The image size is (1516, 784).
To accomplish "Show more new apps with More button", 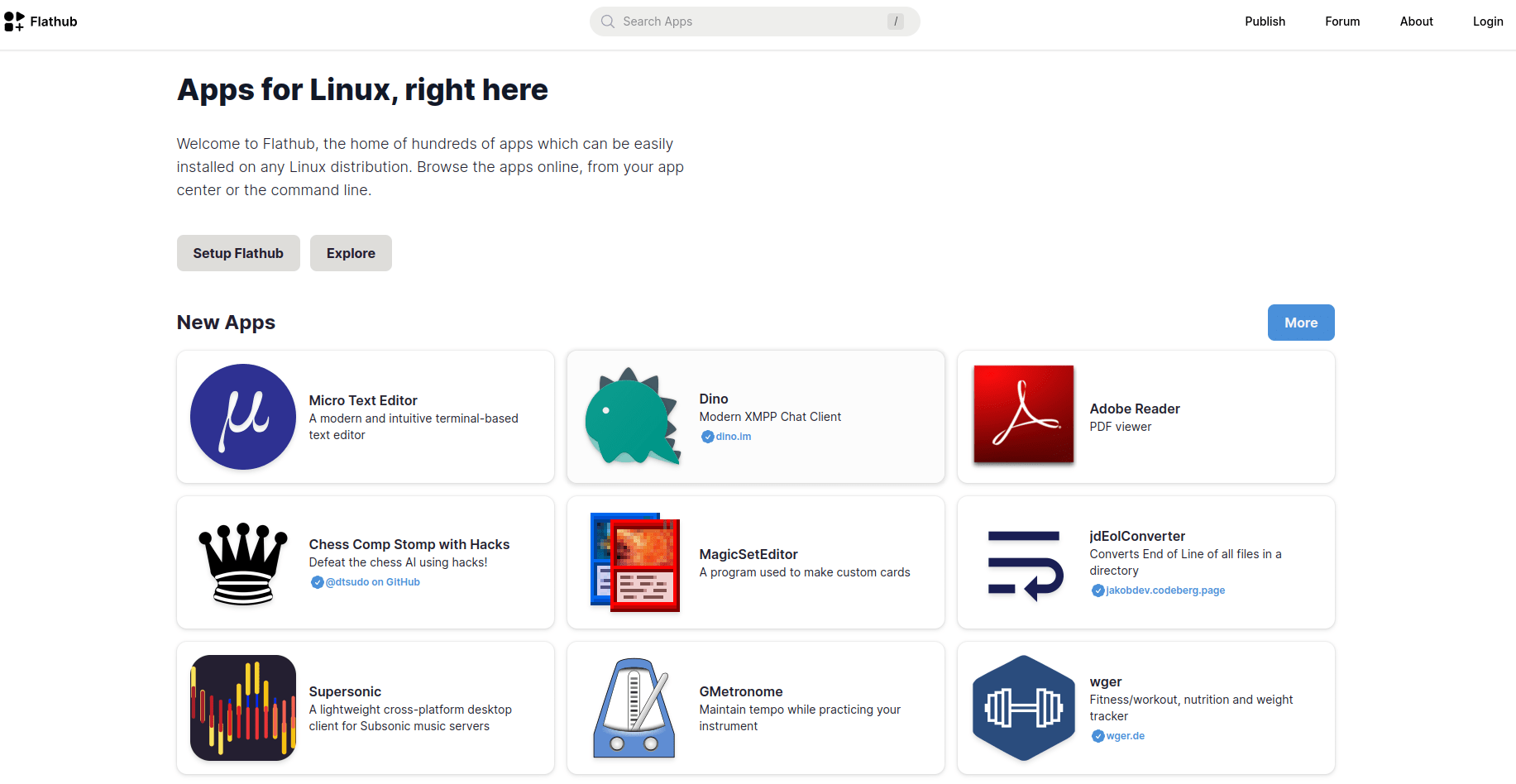I will 1300,323.
